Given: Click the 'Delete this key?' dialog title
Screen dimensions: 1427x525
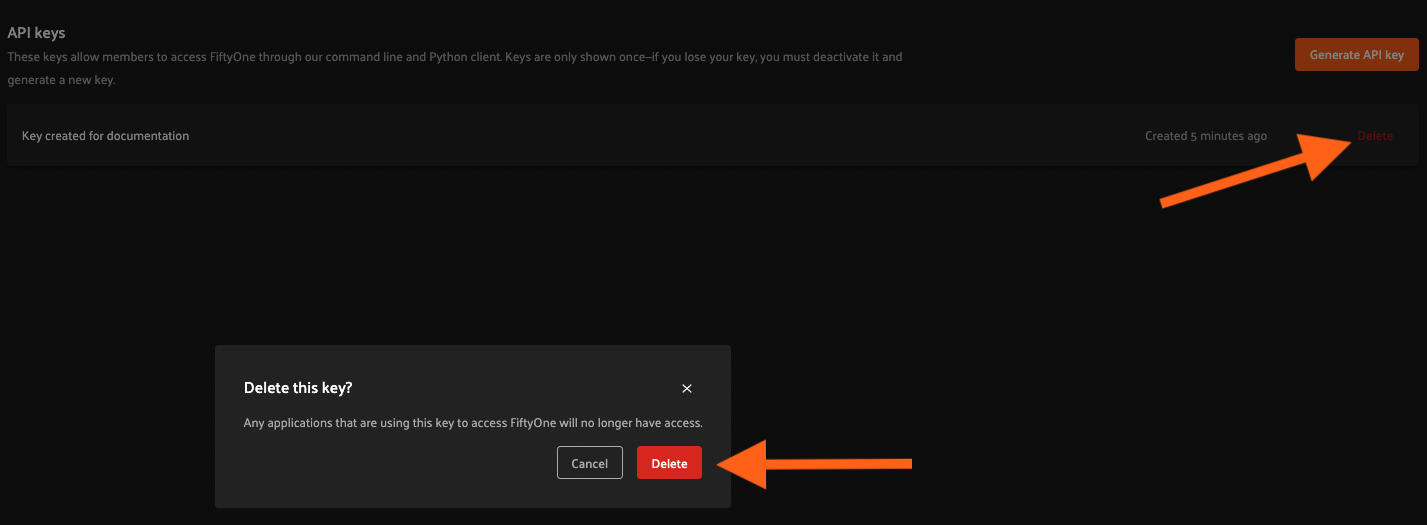Looking at the screenshot, I should (298, 387).
